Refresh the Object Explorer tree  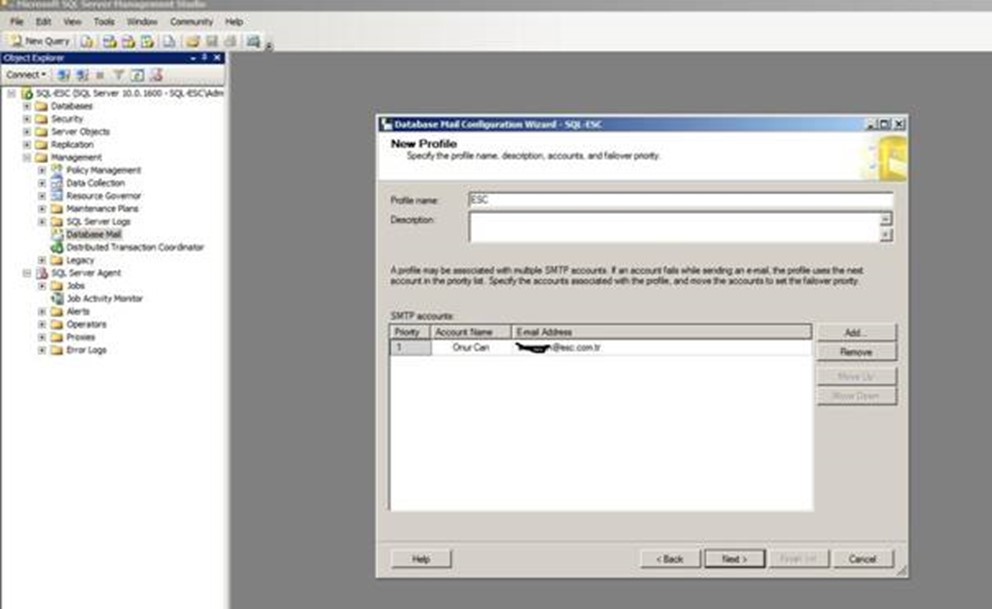[x=137, y=75]
